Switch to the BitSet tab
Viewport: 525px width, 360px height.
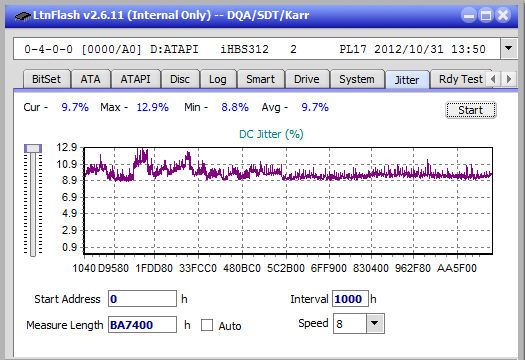coord(47,79)
